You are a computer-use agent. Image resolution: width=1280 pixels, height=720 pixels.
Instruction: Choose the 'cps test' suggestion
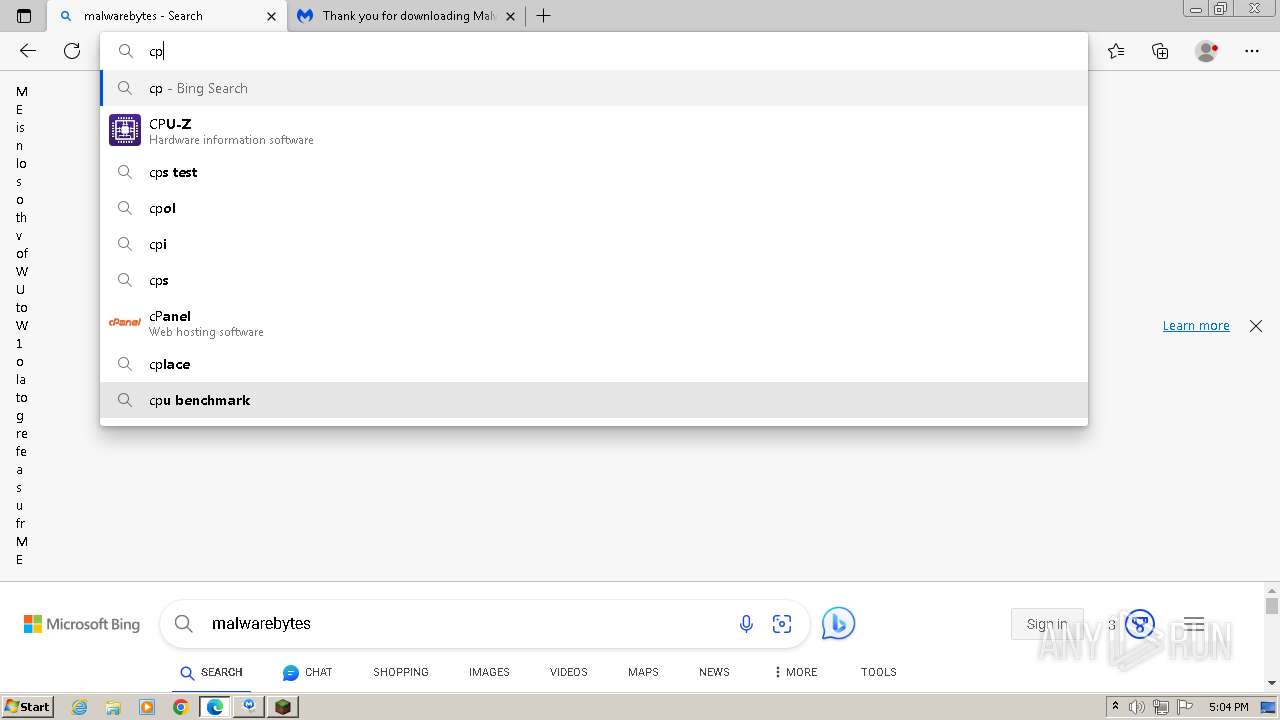pos(594,172)
